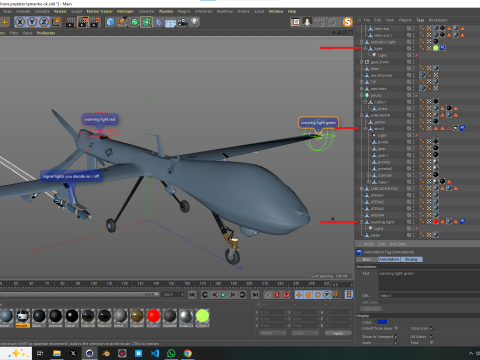Collapse the warning light object
The height and width of the screenshot is (360, 480).
pos(362,222)
